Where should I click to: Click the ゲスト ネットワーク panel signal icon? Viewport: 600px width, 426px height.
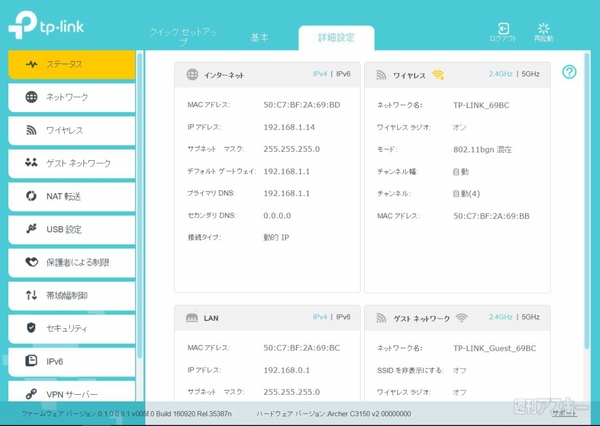point(381,318)
